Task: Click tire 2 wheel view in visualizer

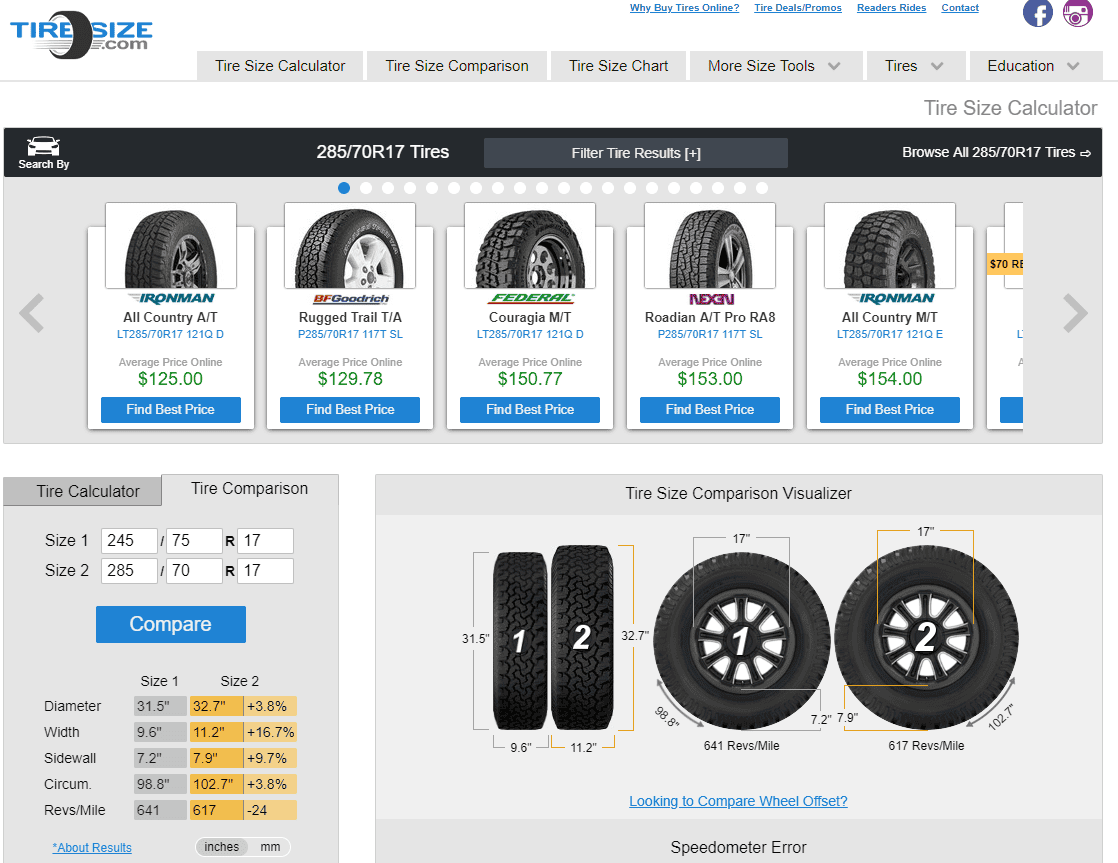Action: [926, 638]
